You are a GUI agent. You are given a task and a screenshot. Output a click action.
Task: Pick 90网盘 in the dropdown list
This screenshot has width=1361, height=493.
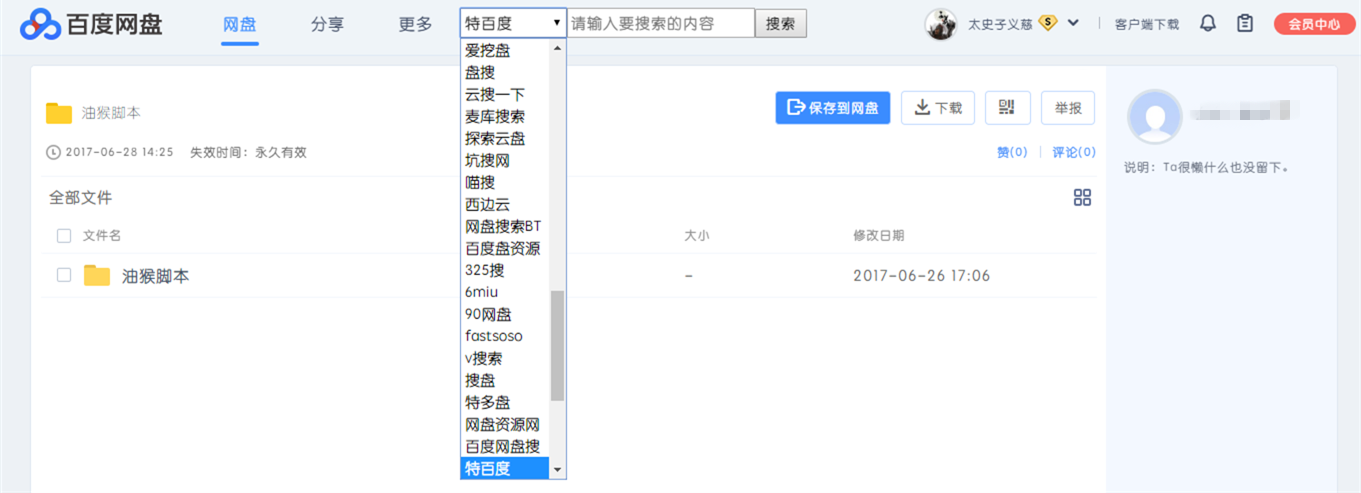coord(506,314)
